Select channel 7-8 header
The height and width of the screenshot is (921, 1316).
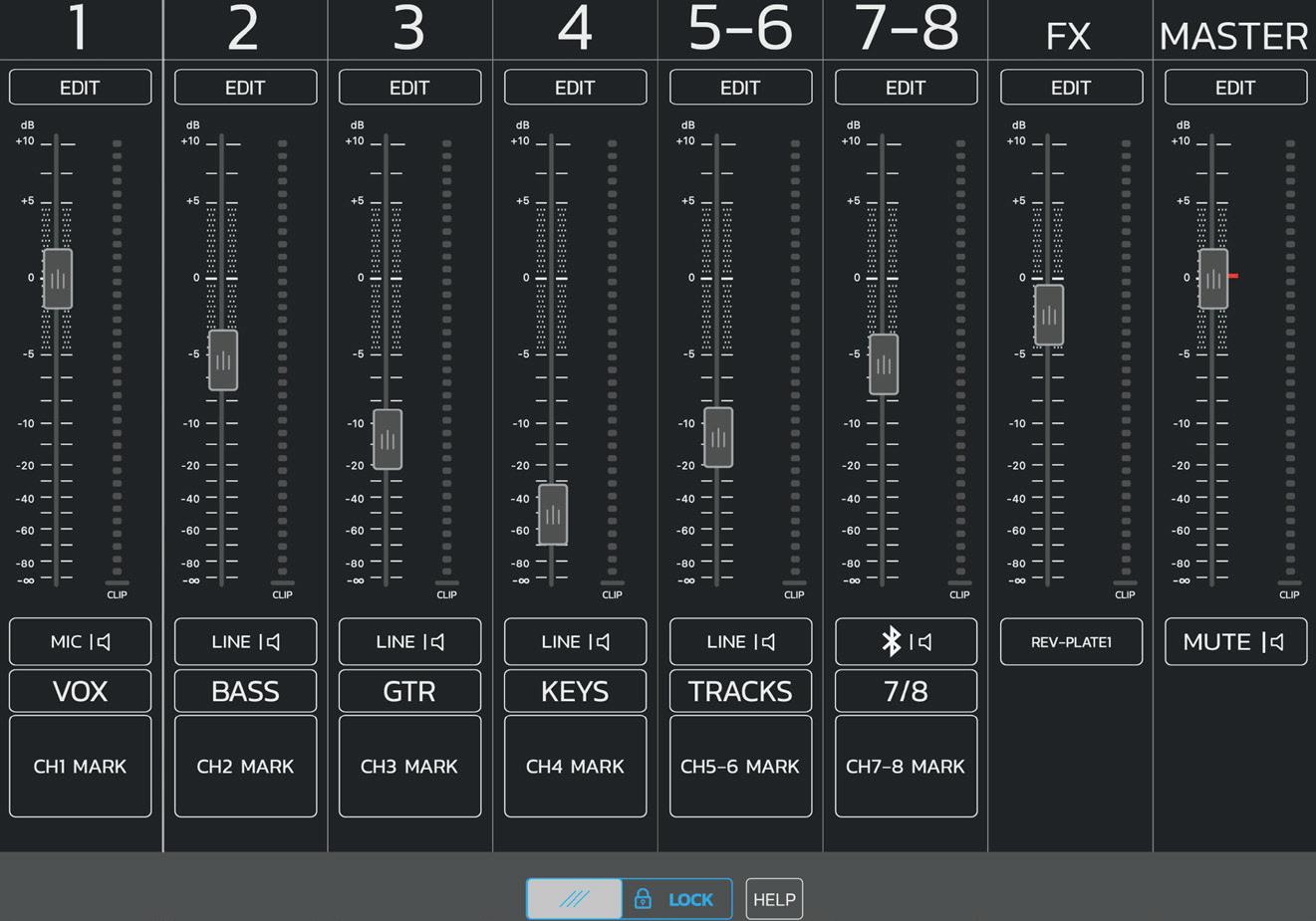coord(907,27)
